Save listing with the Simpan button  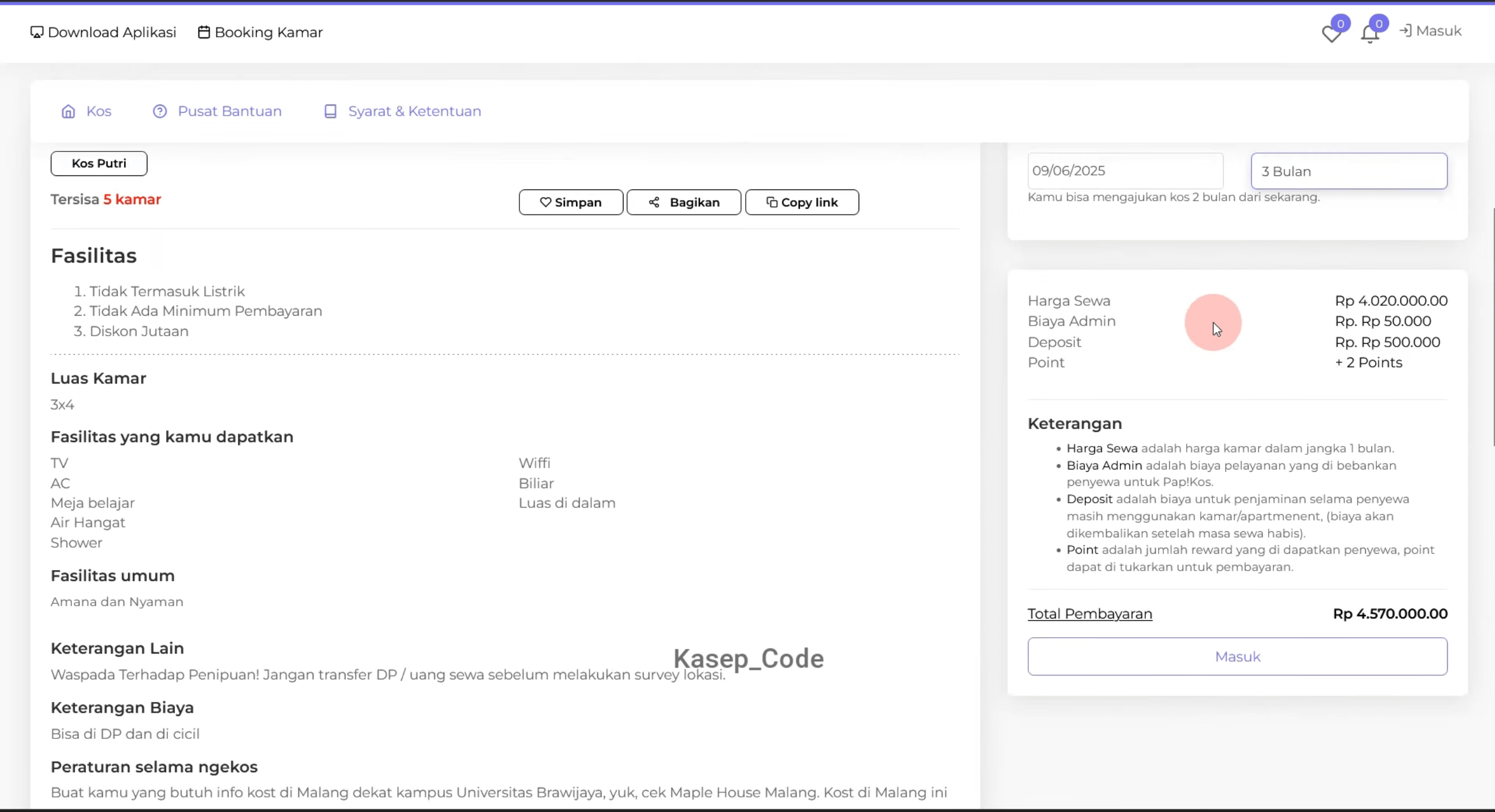point(571,202)
